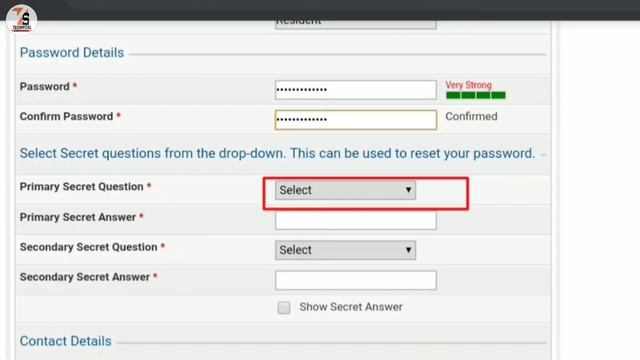This screenshot has width=640, height=360.
Task: Click the "Select Secret questions" instruction heading
Action: pos(277,153)
